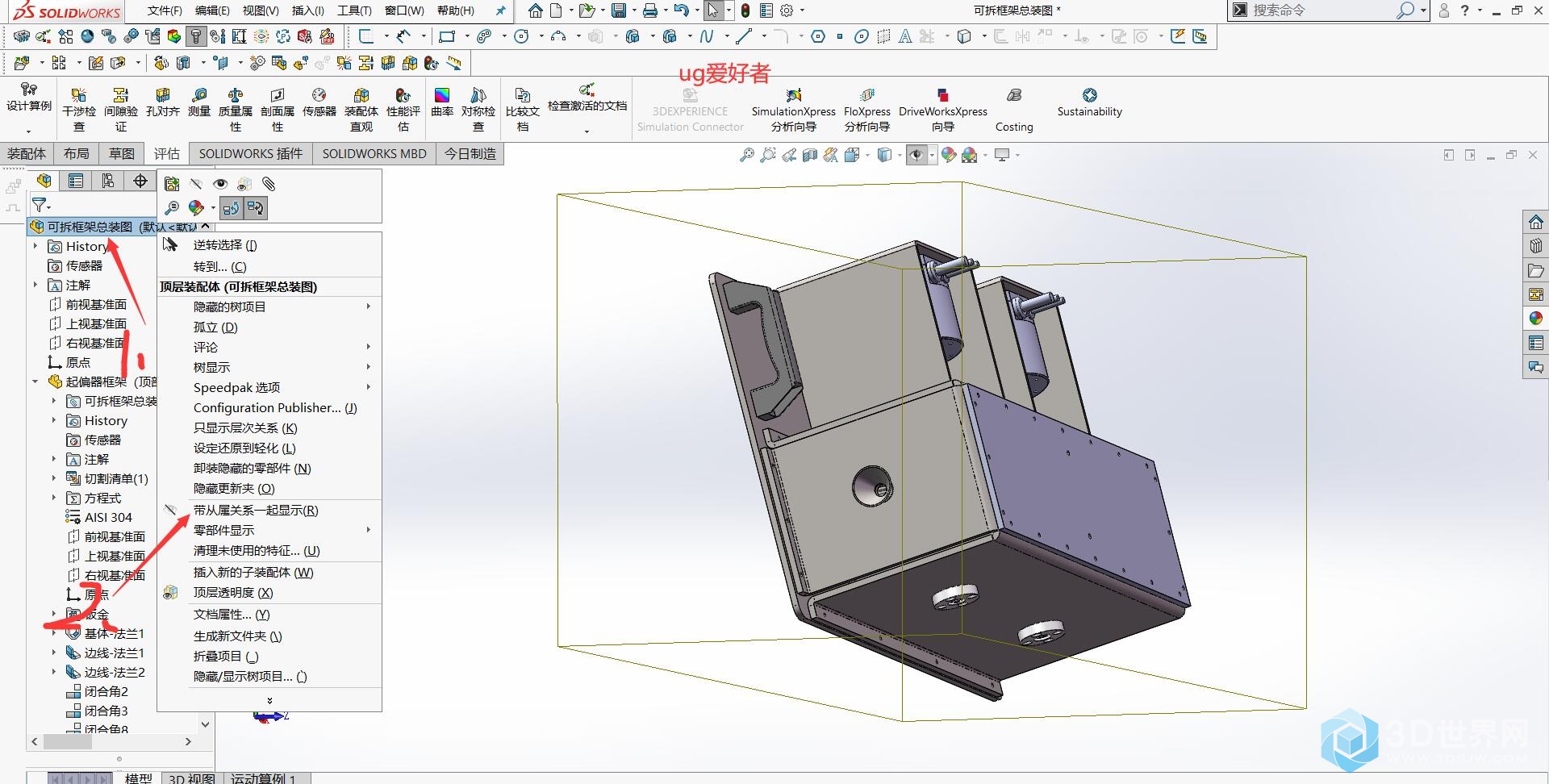
Task: Switch to the 草图 ribbon tab
Action: [x=122, y=154]
